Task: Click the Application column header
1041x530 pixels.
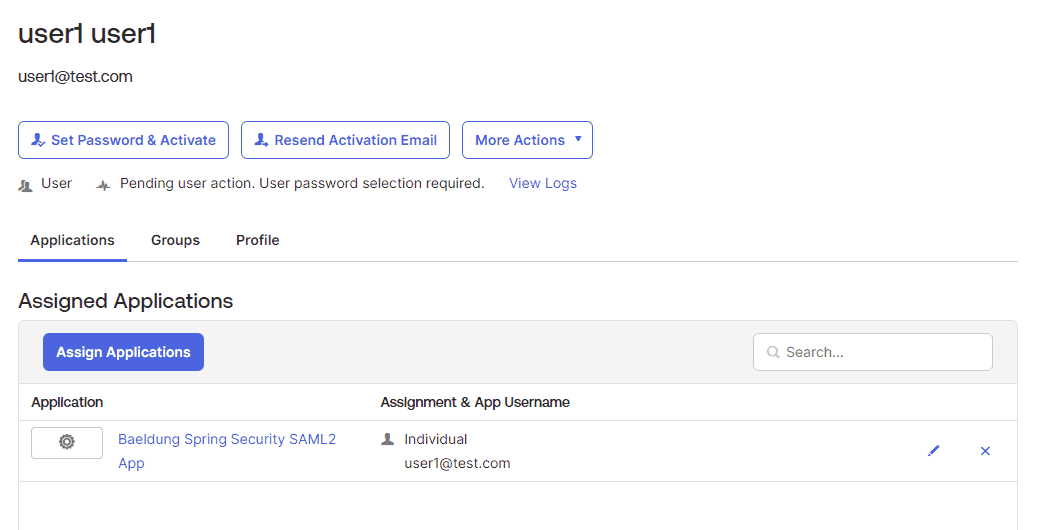Action: tap(67, 402)
